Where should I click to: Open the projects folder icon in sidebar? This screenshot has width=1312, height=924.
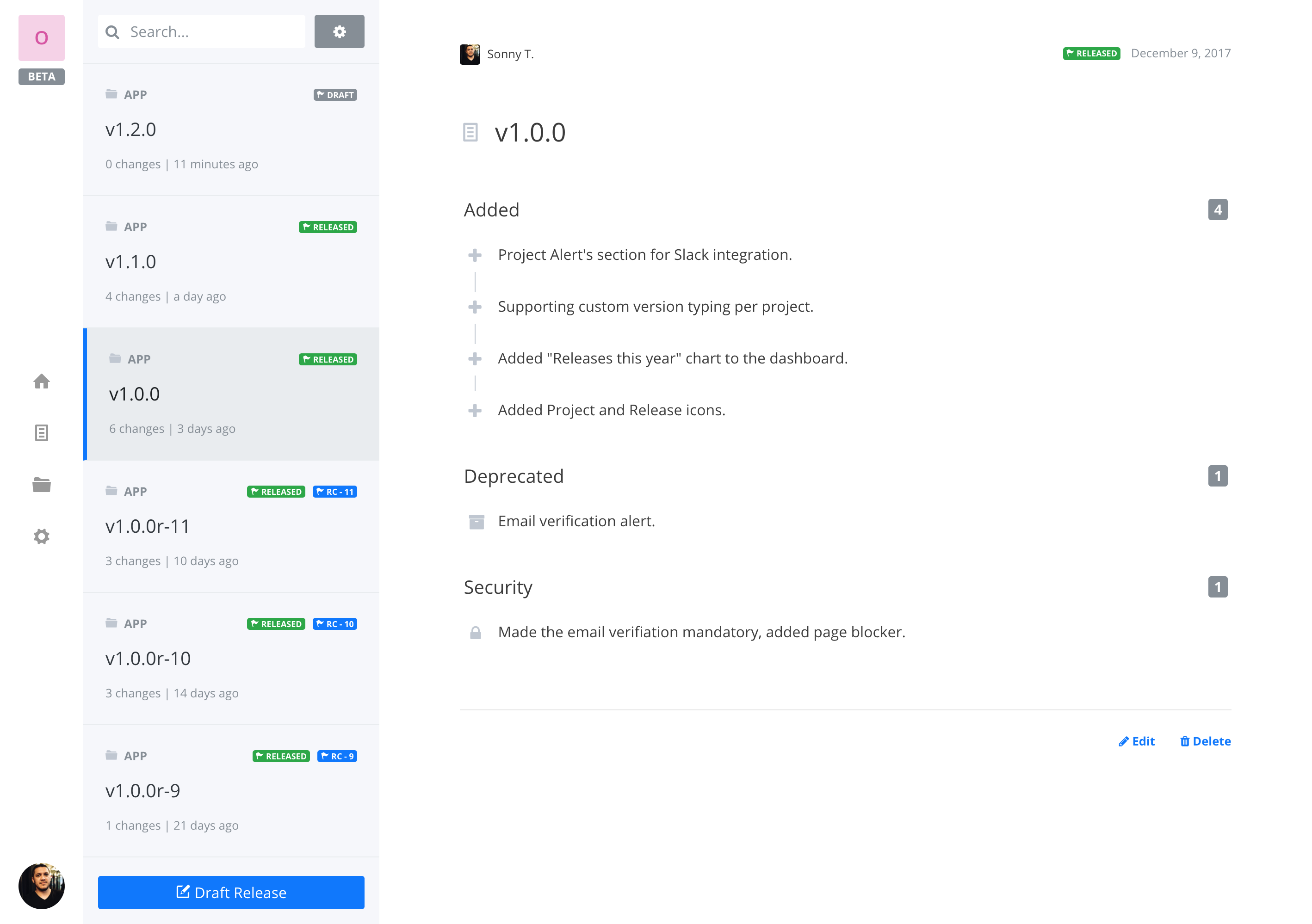coord(41,485)
